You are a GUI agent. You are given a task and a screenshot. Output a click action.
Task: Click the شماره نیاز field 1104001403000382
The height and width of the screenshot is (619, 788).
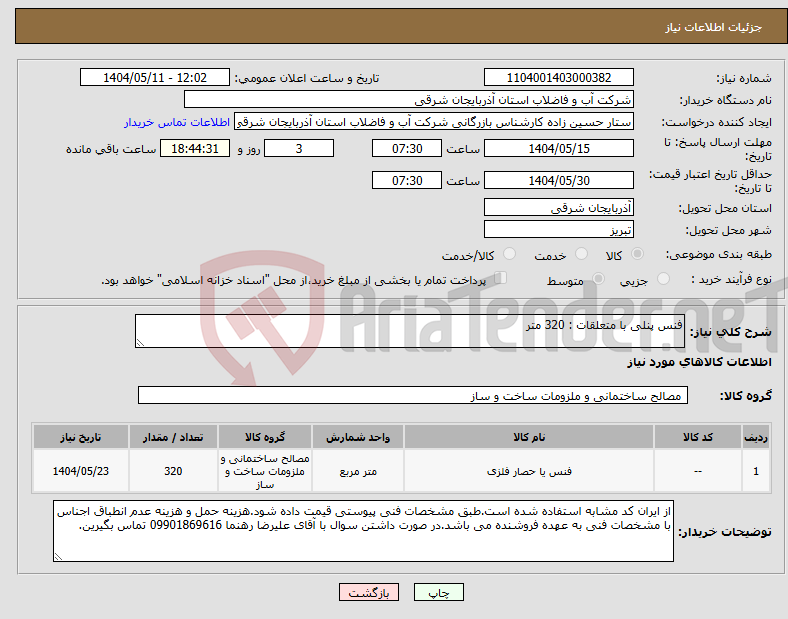click(x=559, y=77)
